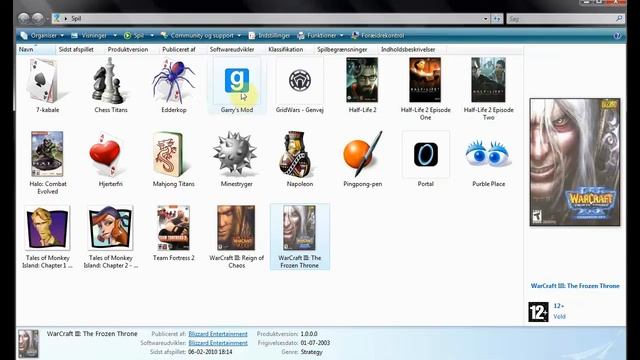Select the Half-Life 2 game cover
Image resolution: width=640 pixels, height=360 pixels.
(362, 80)
